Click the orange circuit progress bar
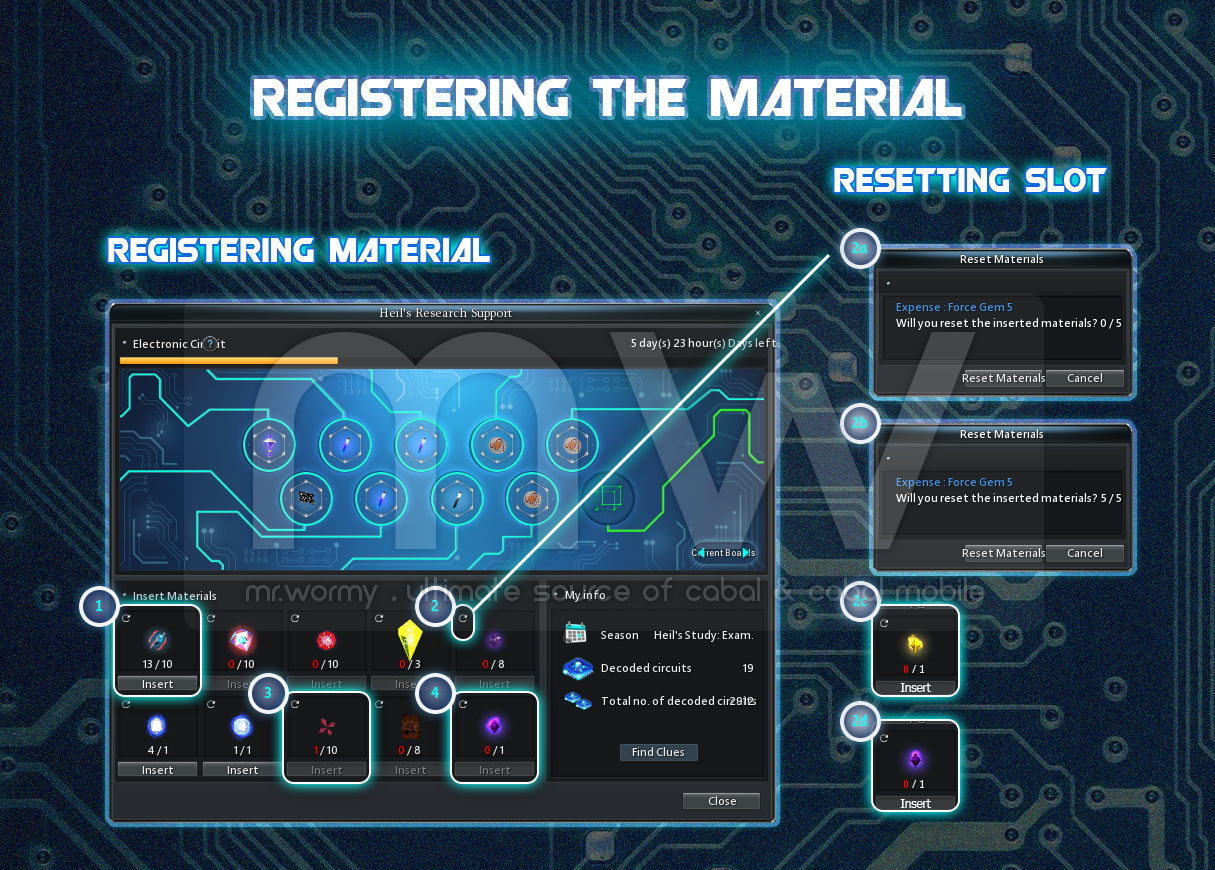The image size is (1215, 870). [x=229, y=360]
